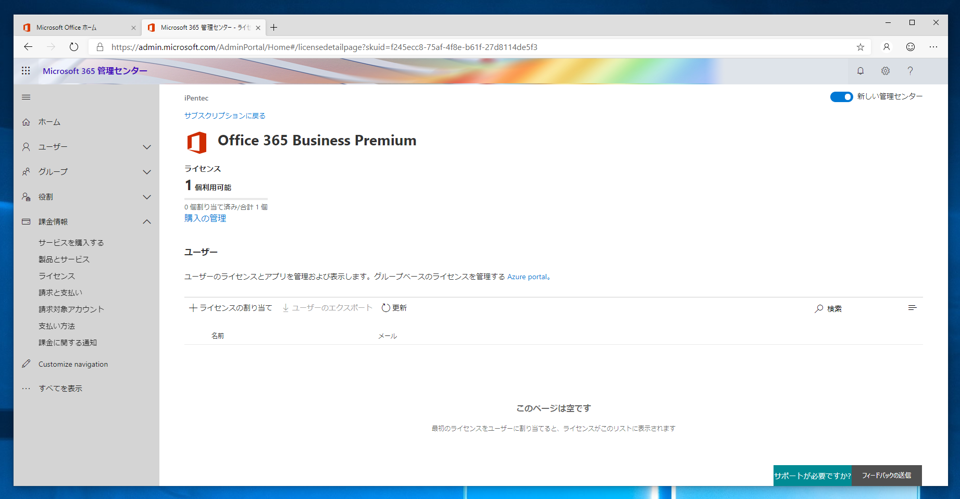Minimize the browser window

888,23
